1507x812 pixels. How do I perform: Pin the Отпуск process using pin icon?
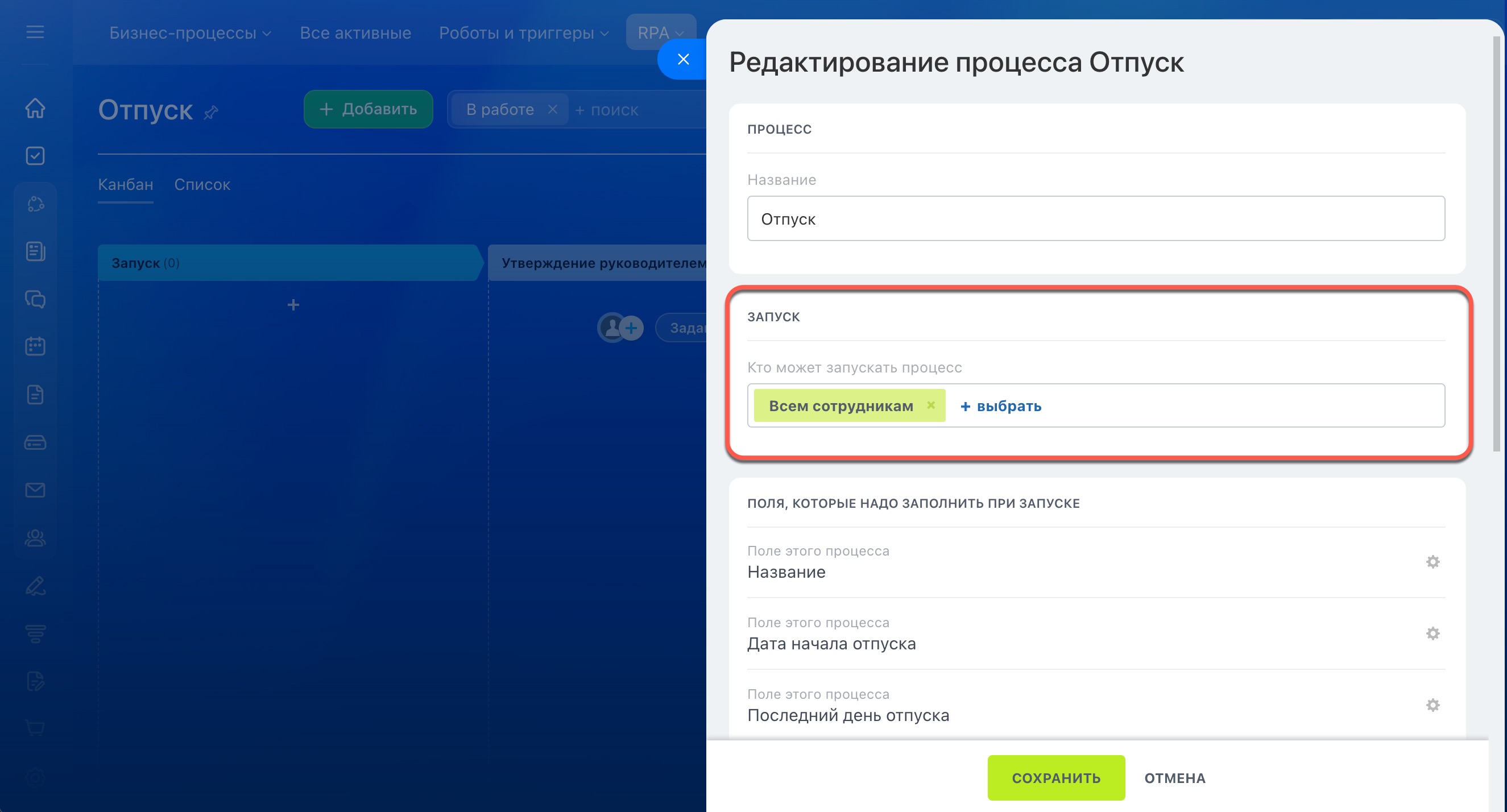click(x=211, y=112)
